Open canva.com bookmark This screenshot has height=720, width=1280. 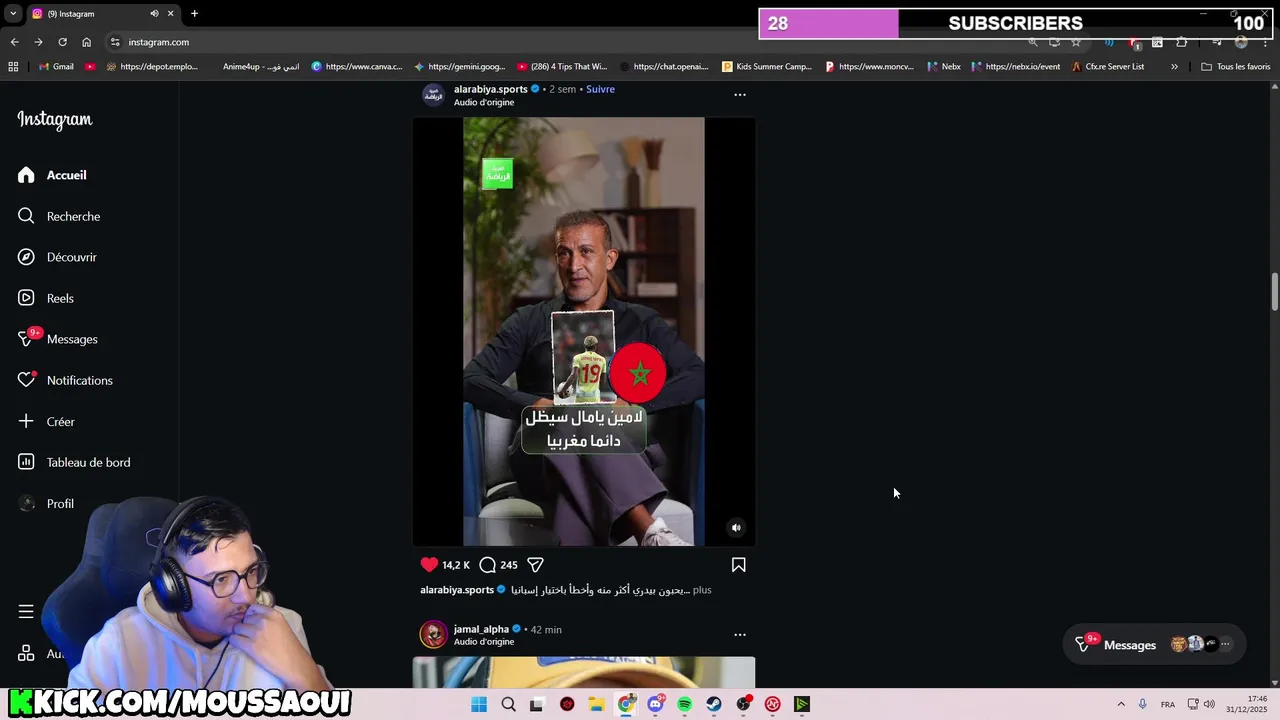357,67
